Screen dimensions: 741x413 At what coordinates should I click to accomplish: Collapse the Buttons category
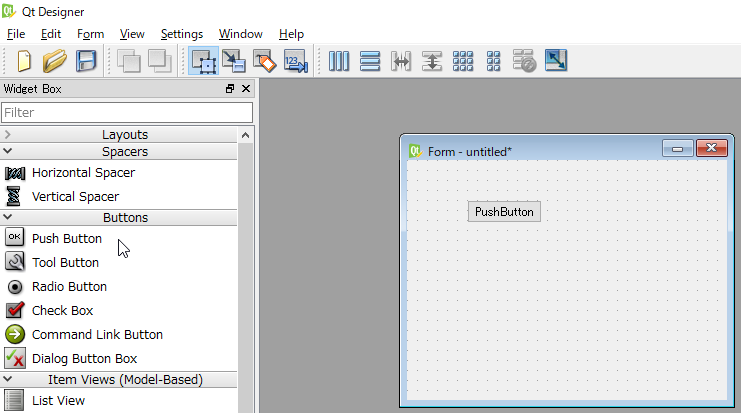coord(124,217)
